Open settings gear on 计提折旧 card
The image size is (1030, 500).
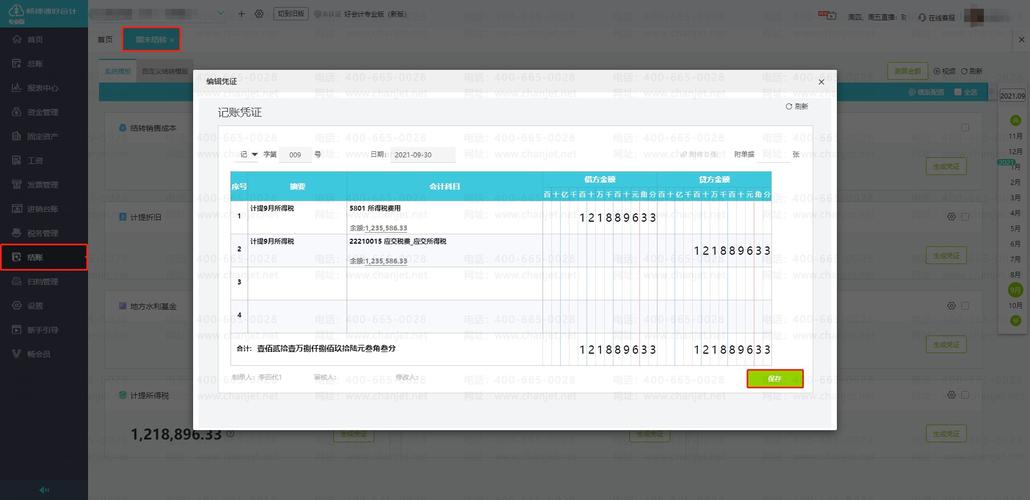click(951, 216)
